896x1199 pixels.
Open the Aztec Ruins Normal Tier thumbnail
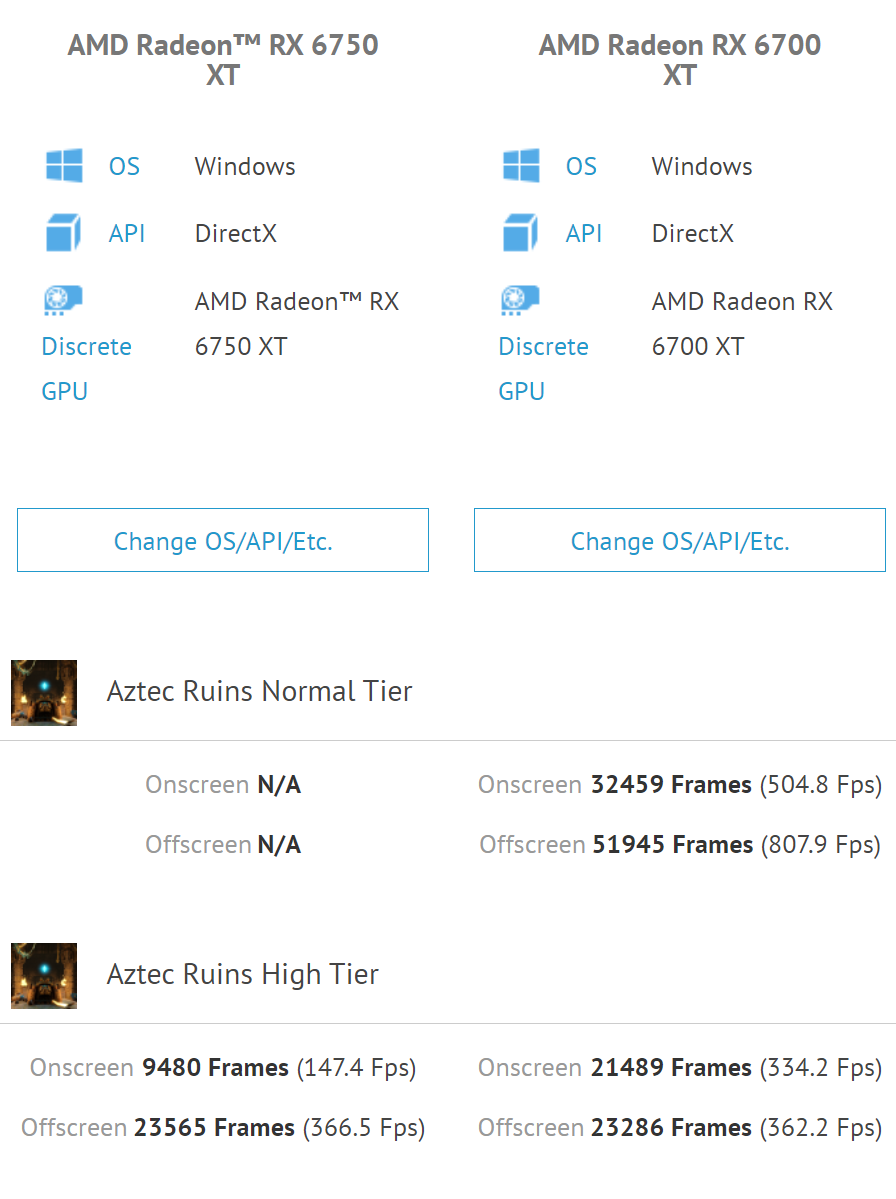44,692
